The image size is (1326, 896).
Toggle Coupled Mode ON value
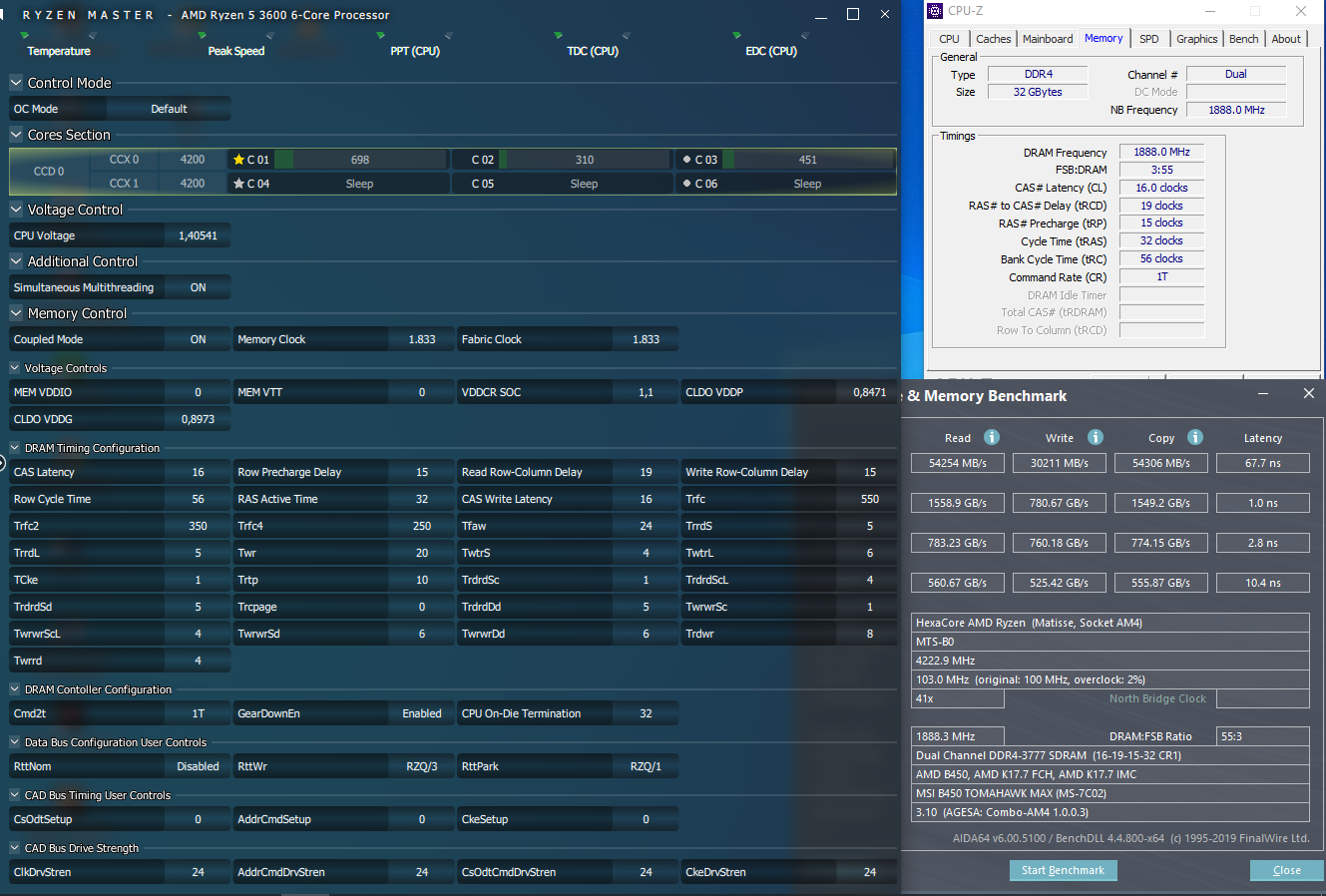click(198, 339)
